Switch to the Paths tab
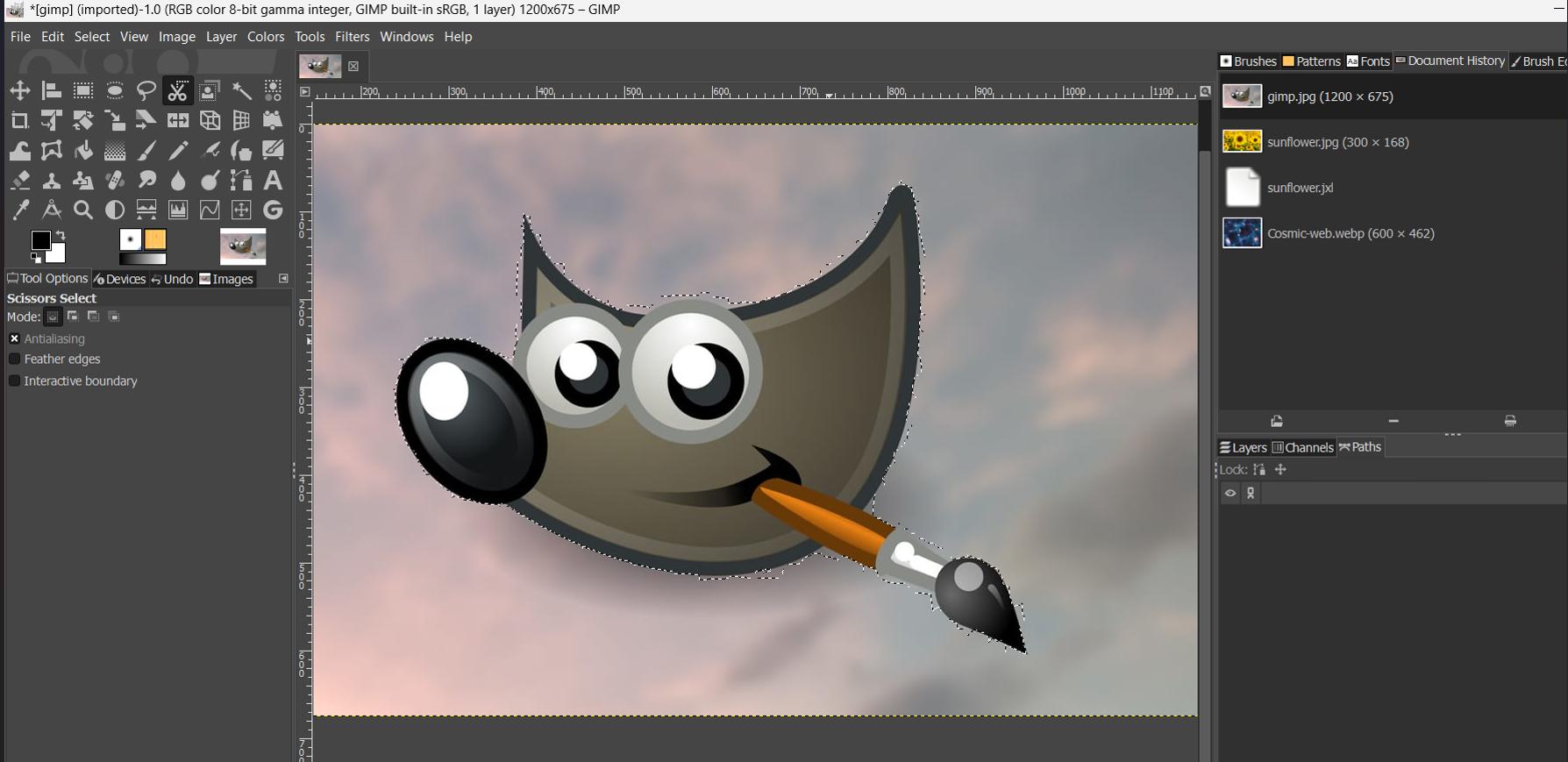The height and width of the screenshot is (762, 1568). (x=1360, y=447)
